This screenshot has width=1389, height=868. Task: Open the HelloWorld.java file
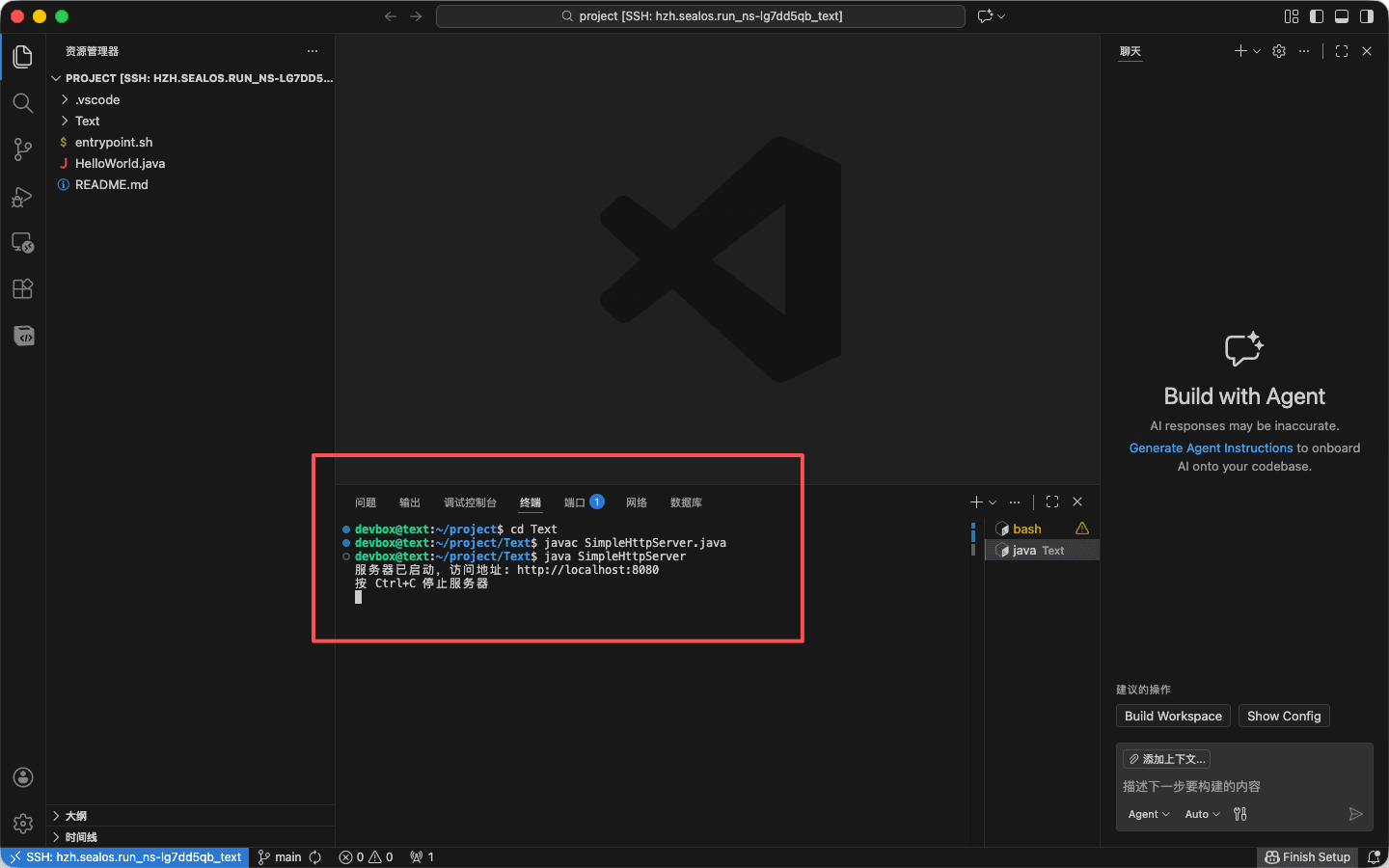coord(191,163)
